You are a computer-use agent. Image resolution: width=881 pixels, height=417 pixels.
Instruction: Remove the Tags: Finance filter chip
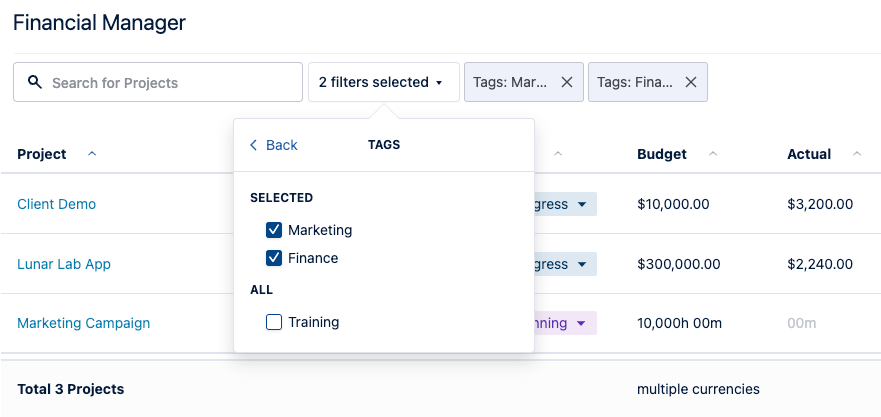(x=691, y=82)
